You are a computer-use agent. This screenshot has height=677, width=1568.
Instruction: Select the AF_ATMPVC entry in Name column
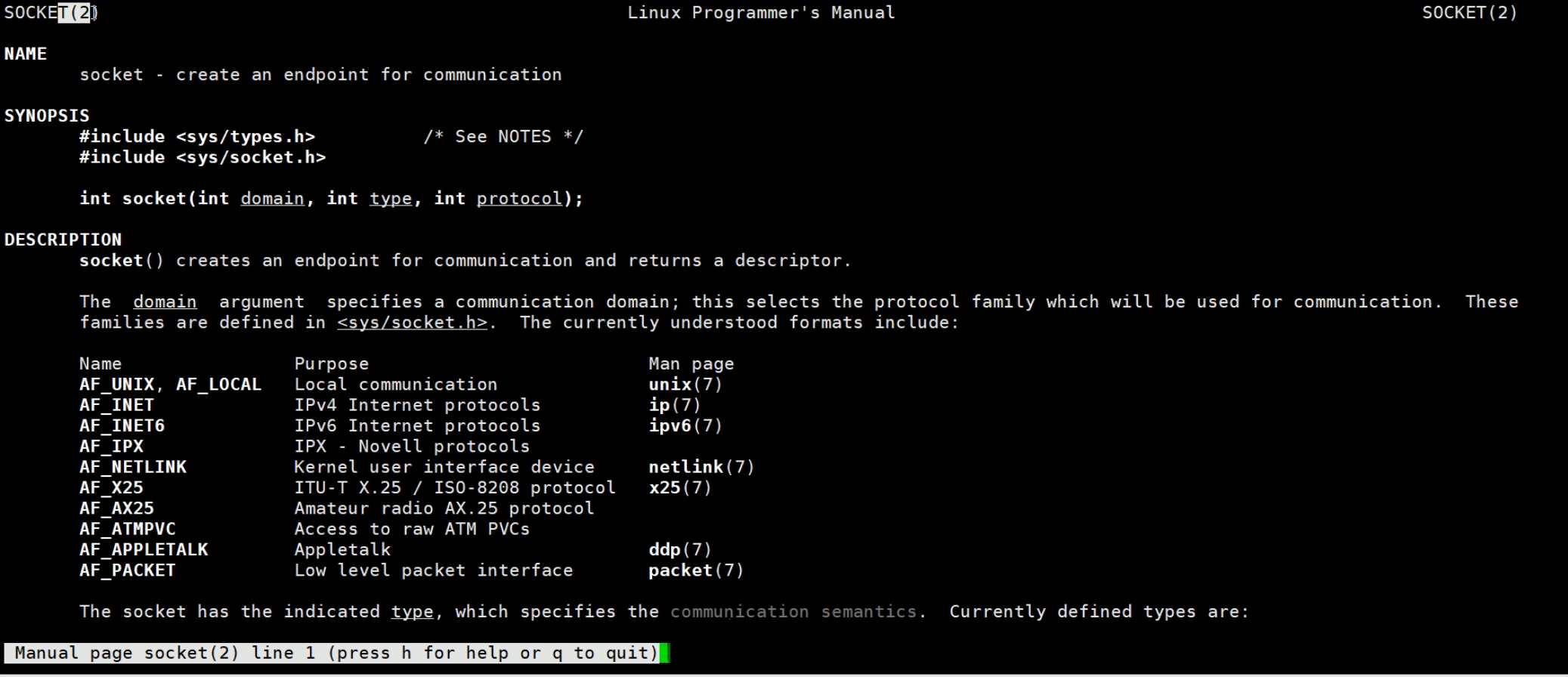click(x=127, y=529)
